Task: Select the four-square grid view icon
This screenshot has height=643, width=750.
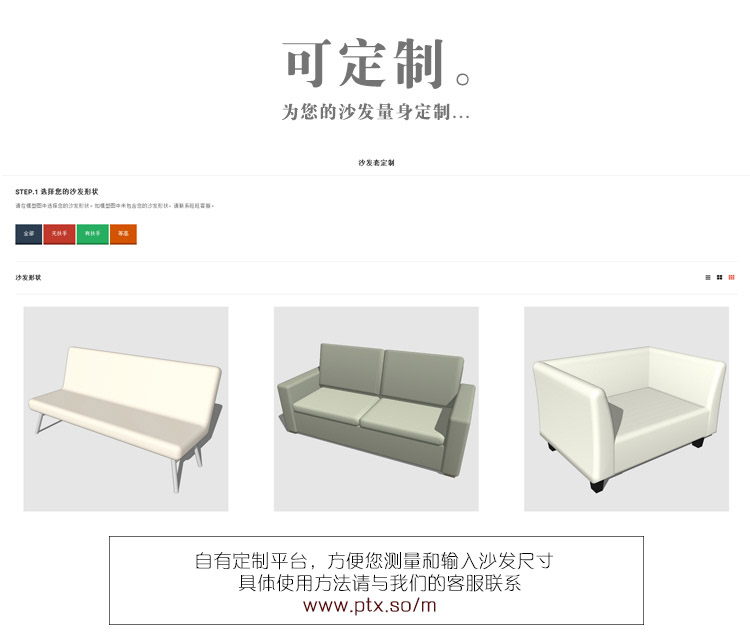Action: click(719, 277)
